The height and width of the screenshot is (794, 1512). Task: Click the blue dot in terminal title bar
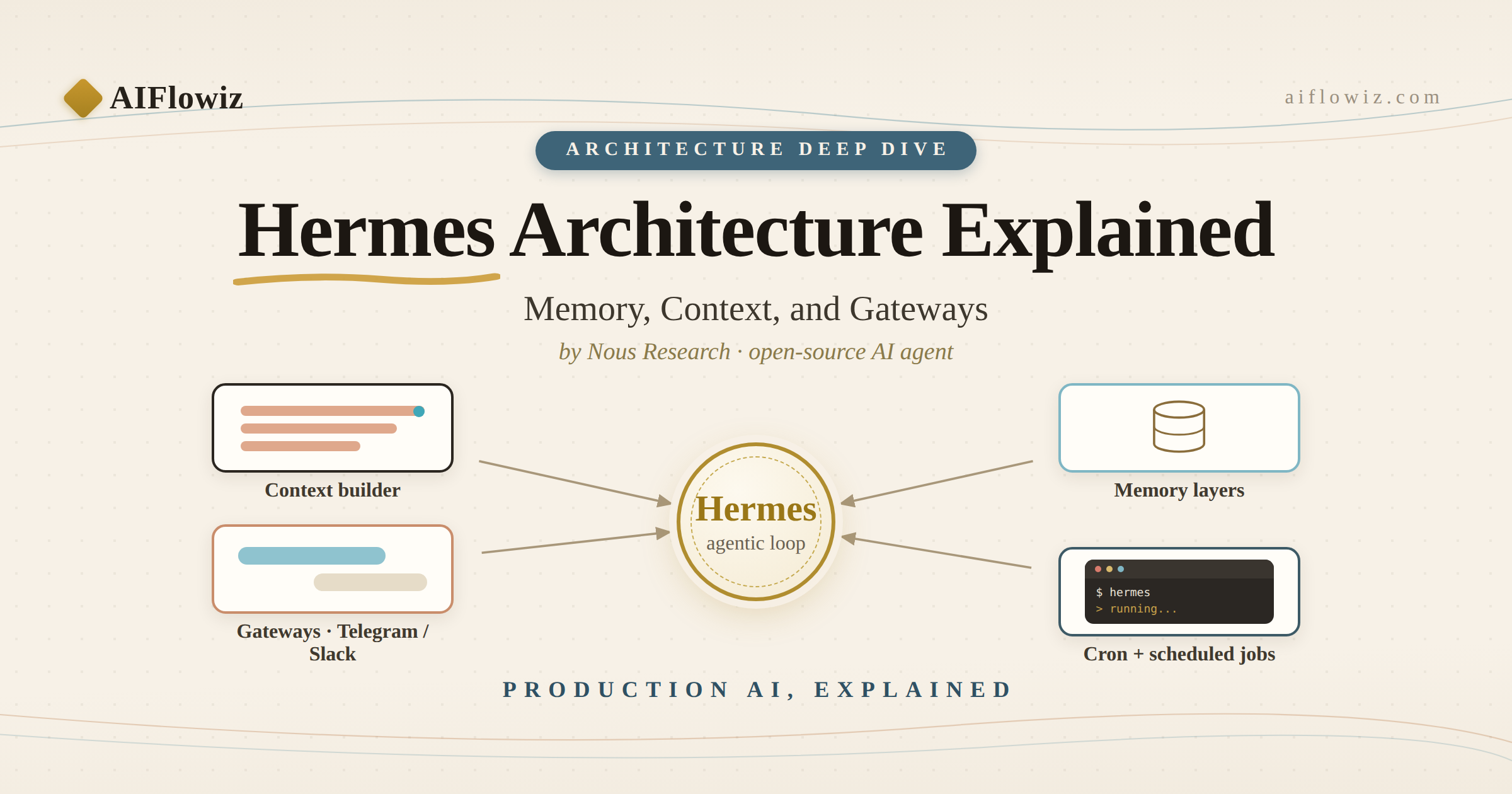click(1121, 569)
